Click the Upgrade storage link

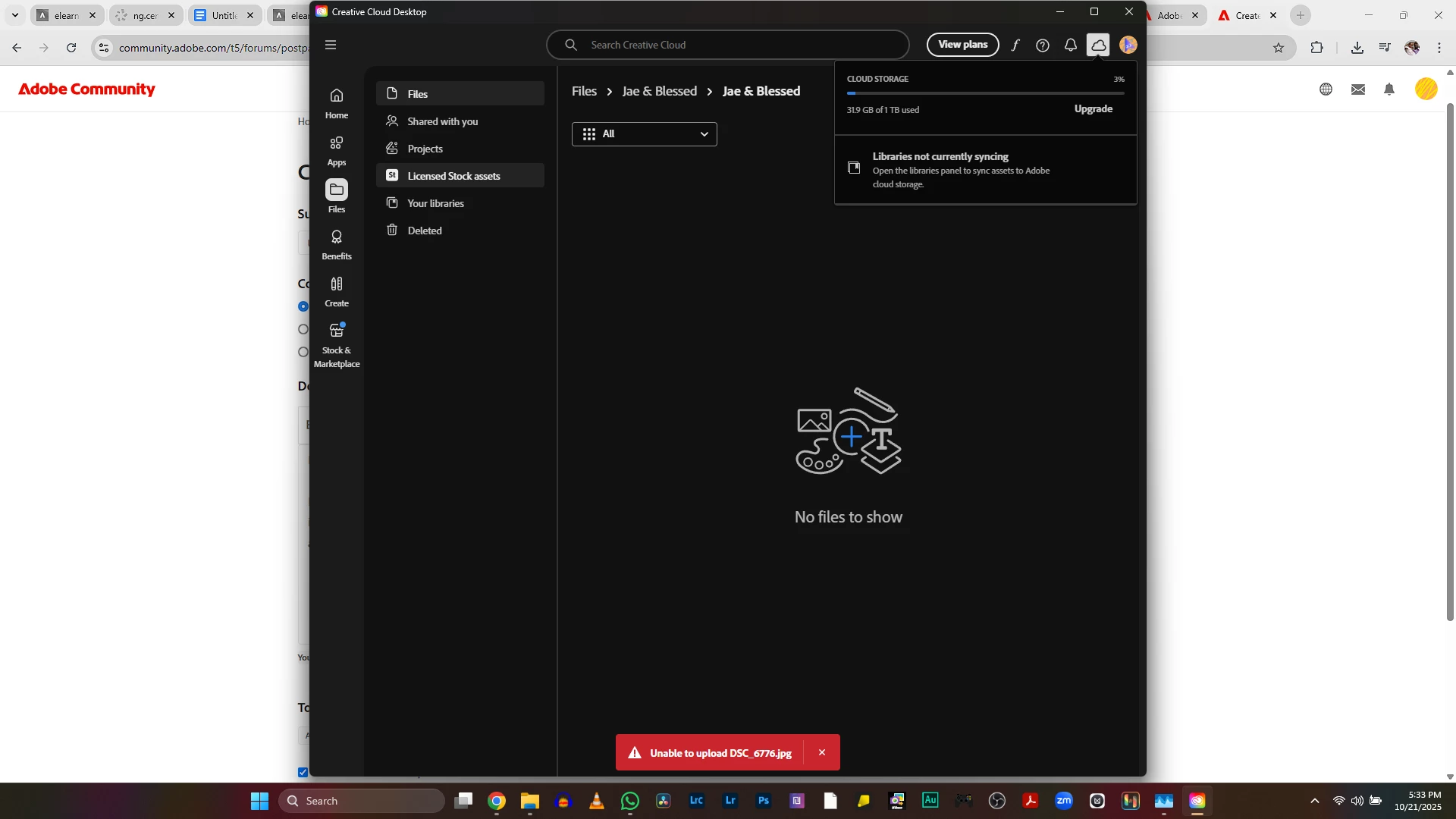pos(1093,109)
